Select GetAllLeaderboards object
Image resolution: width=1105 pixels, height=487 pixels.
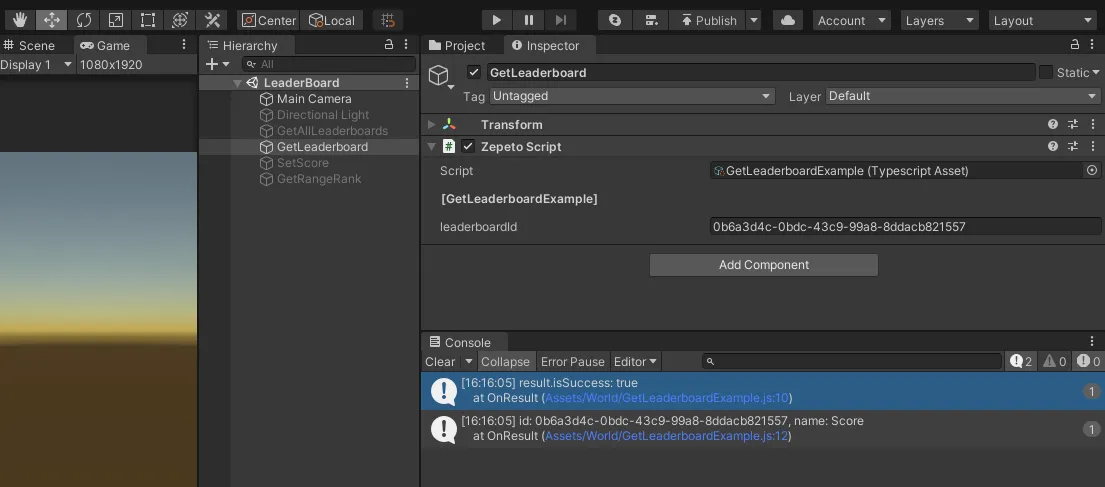(x=332, y=131)
